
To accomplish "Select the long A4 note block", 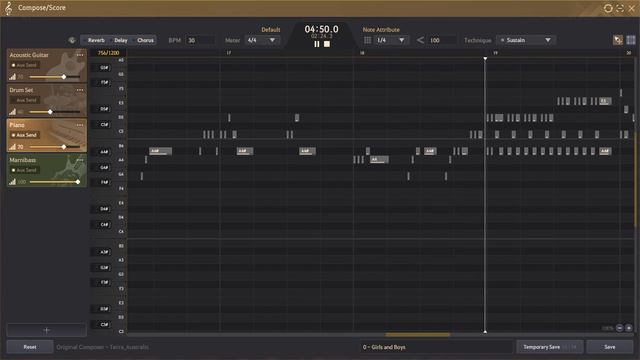I will 379,160.
